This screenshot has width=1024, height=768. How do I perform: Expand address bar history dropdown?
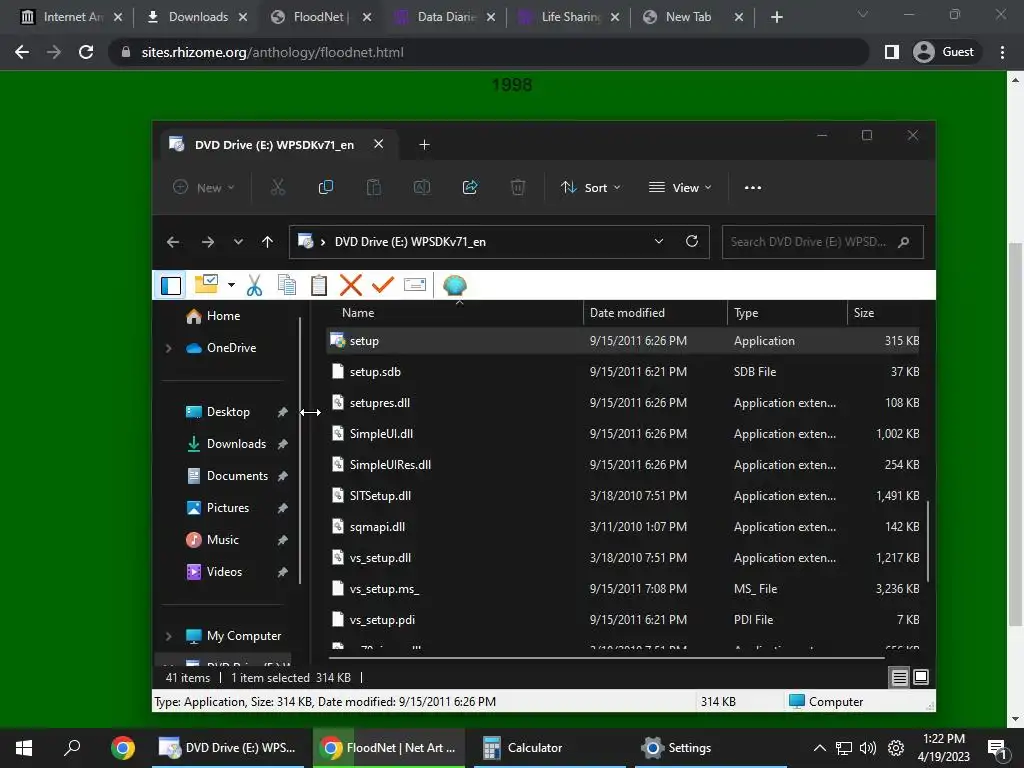coord(659,242)
